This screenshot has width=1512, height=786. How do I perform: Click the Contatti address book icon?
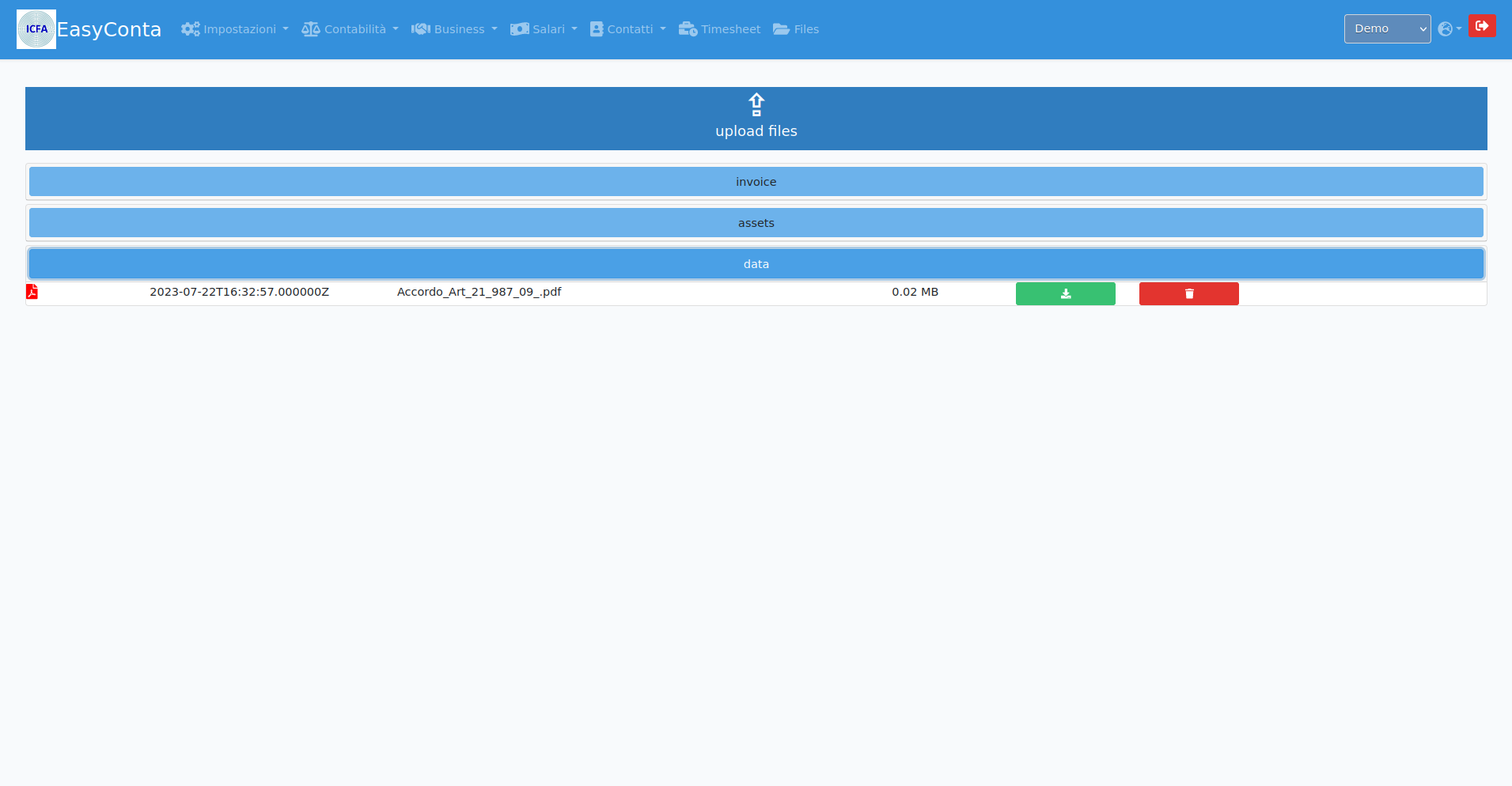coord(597,29)
